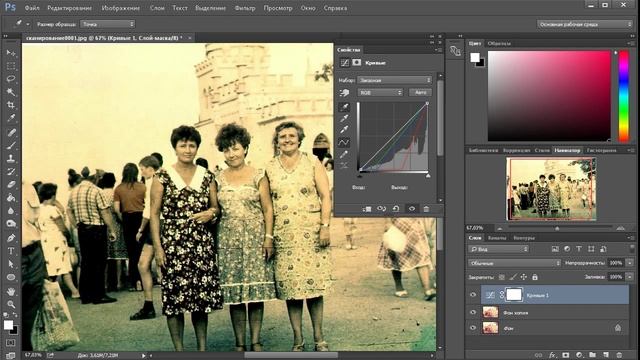Click the black point eyedropper in Curves

344,107
